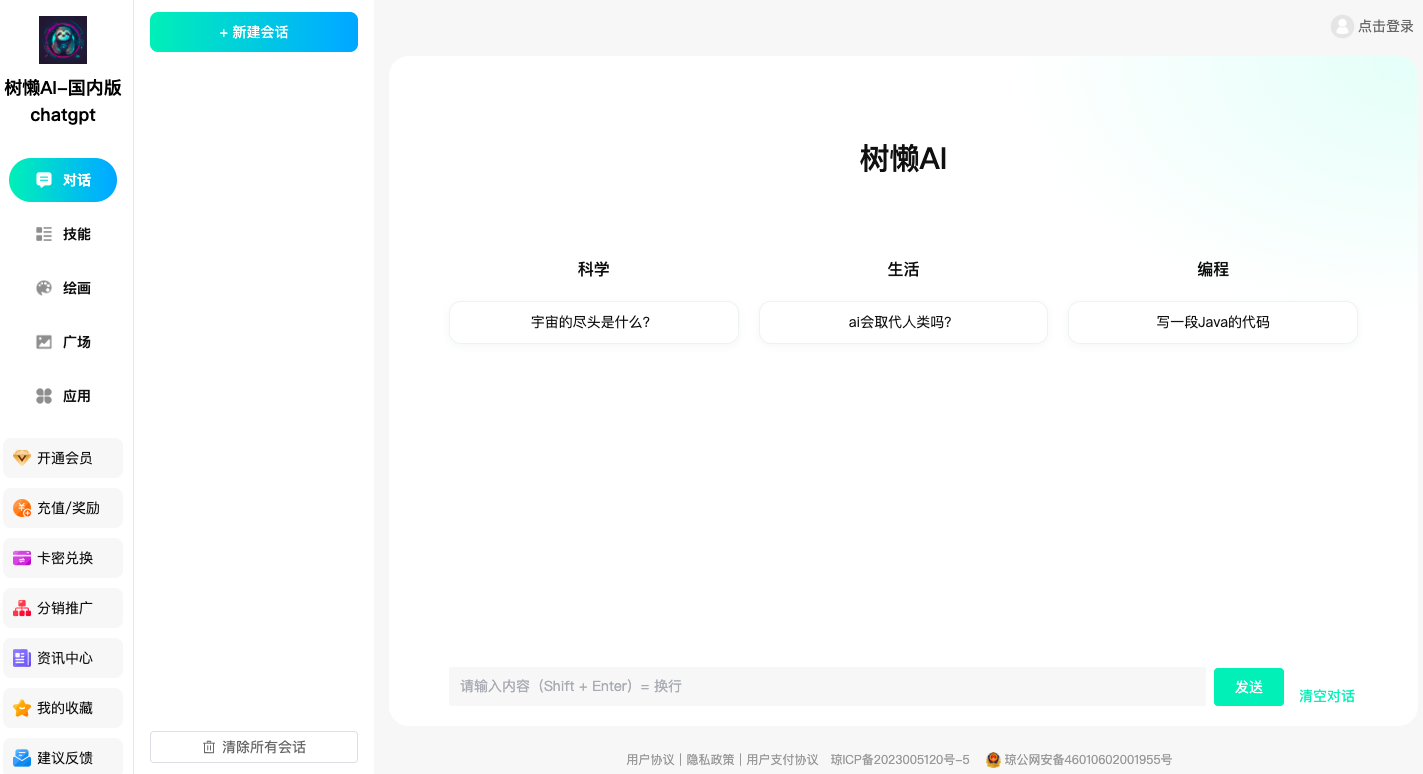
Task: Open the 用户支付协议 link
Action: tap(782, 760)
